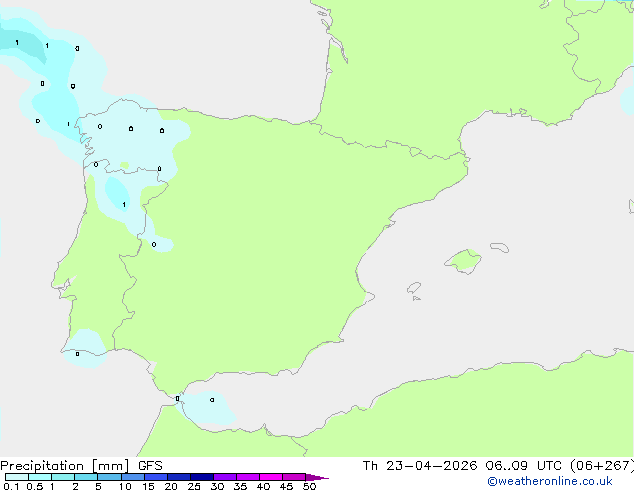Select the dark navy 25 to 30 mm swatch
634x490 pixels.
202,477
